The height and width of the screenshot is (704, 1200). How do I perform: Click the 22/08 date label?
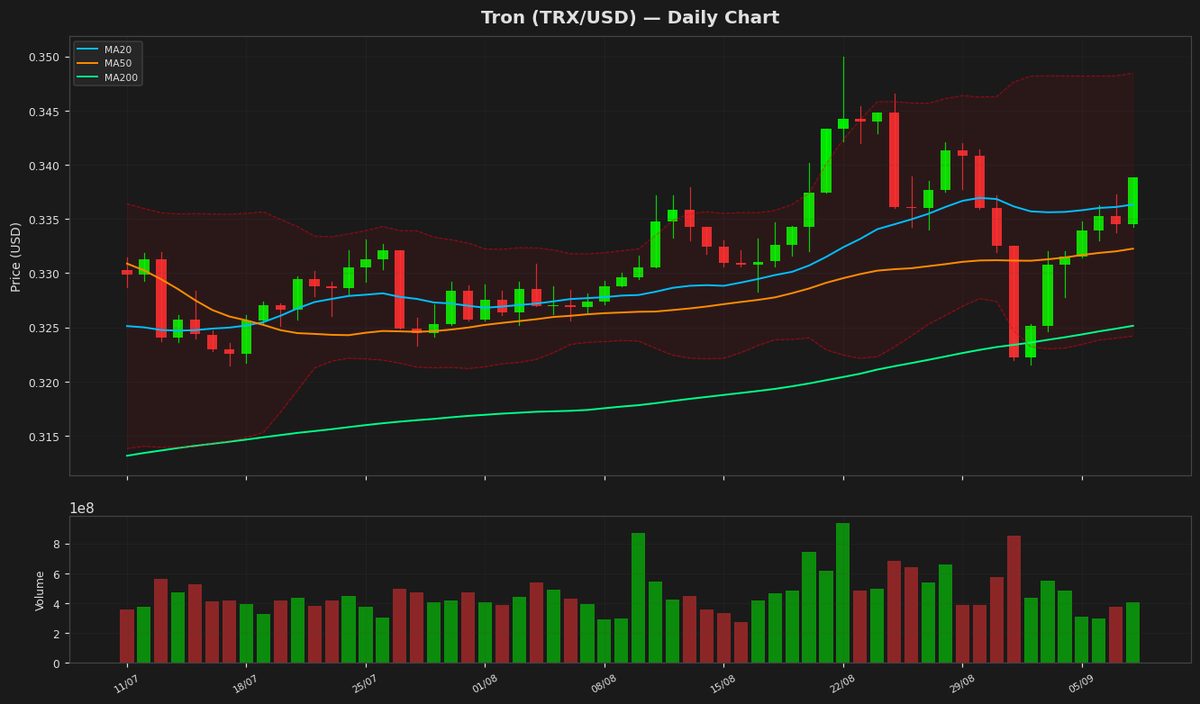coord(841,682)
